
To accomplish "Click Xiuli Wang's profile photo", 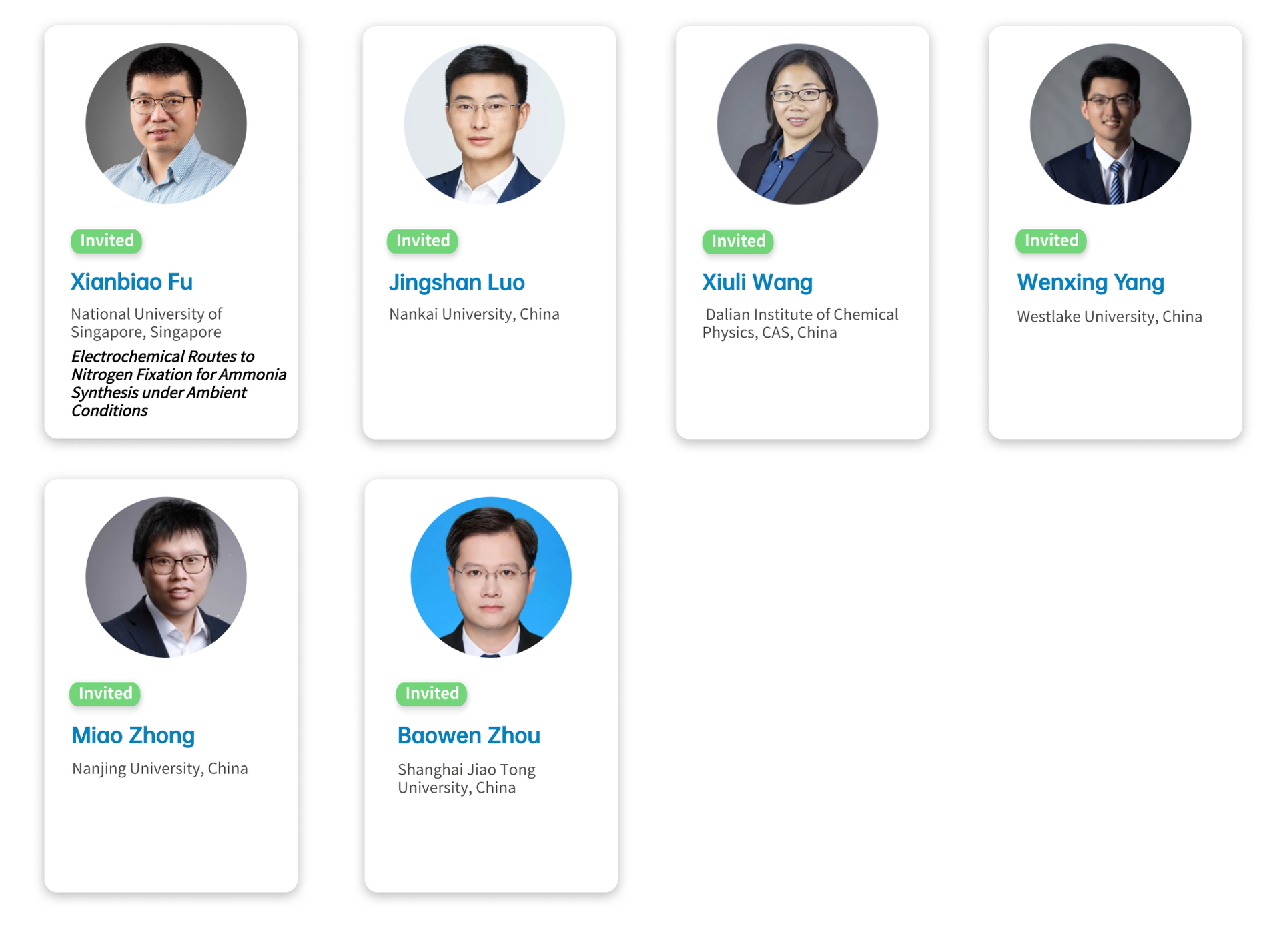I will pyautogui.click(x=797, y=124).
